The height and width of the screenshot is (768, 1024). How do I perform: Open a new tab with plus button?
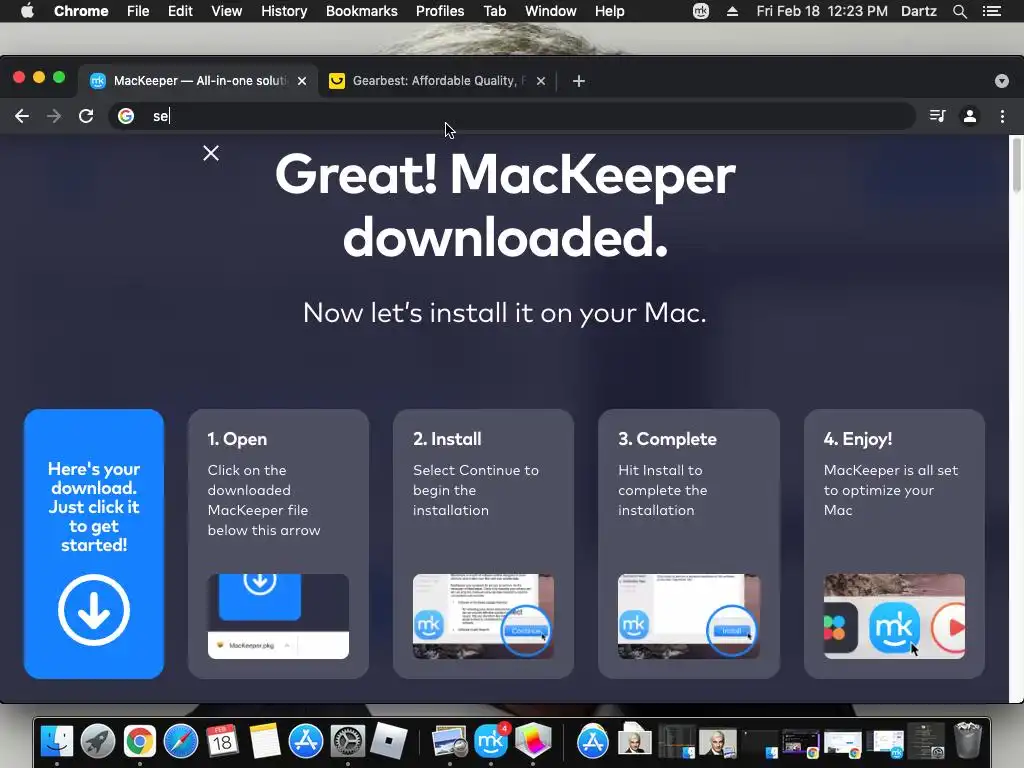click(x=579, y=81)
